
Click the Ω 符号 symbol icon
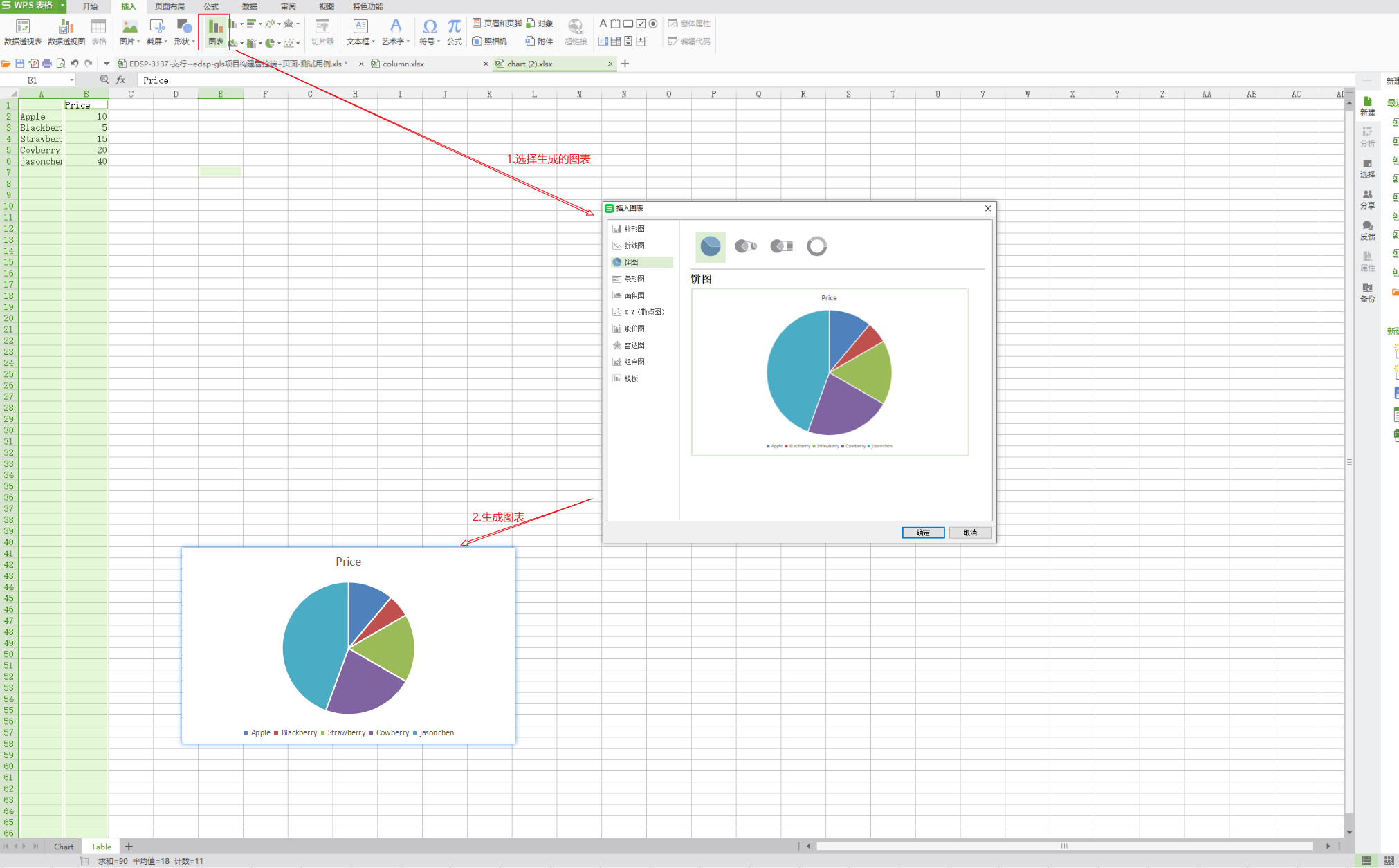430,26
